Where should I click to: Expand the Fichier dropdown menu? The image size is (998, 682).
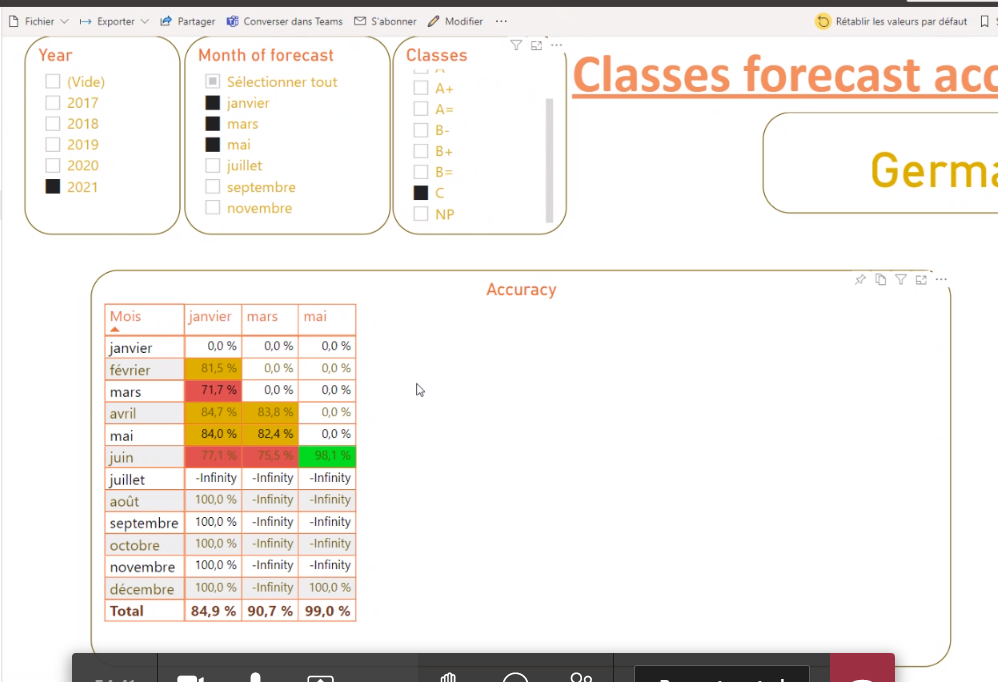point(39,21)
